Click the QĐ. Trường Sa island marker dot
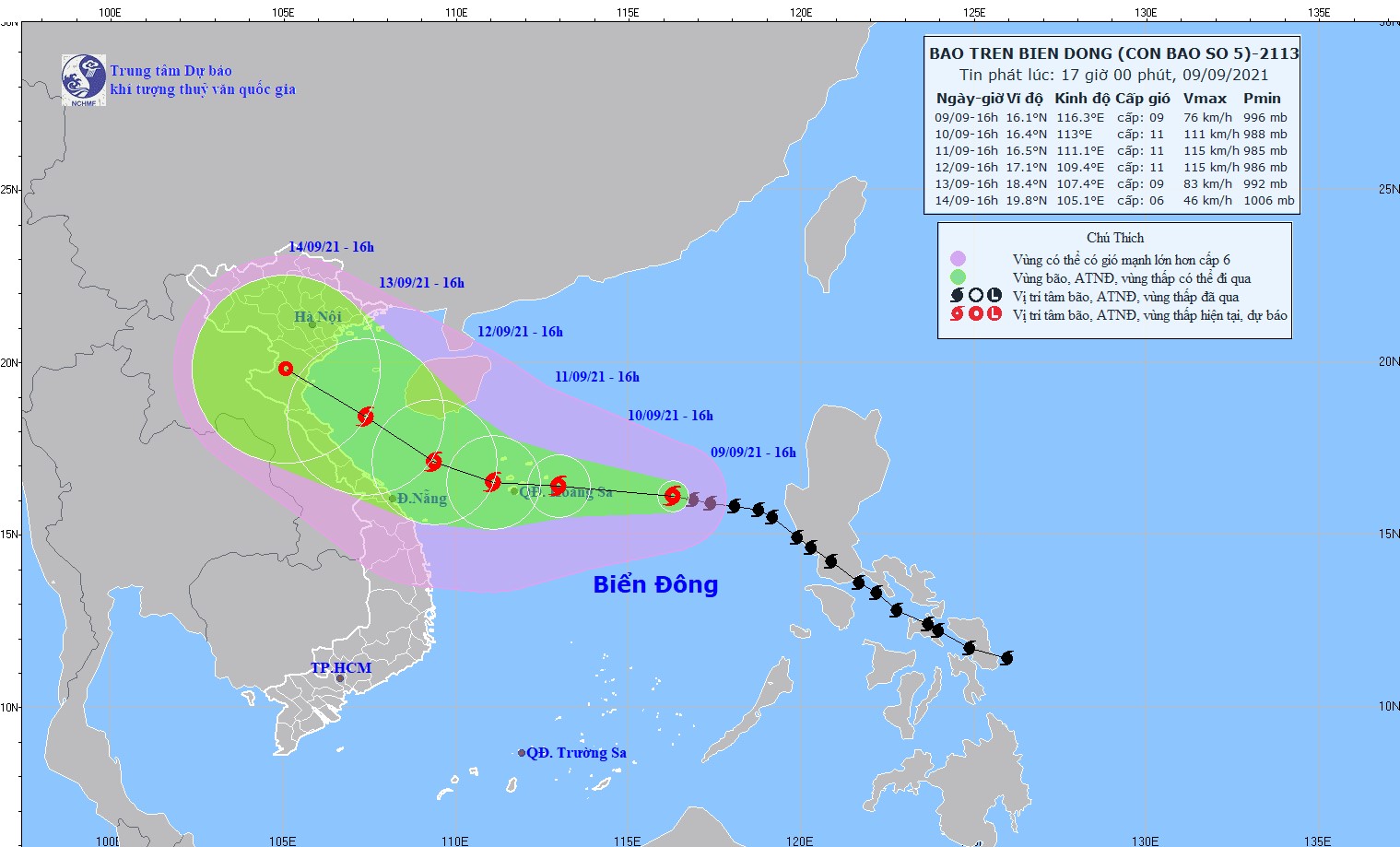The width and height of the screenshot is (1400, 847). pos(522,753)
